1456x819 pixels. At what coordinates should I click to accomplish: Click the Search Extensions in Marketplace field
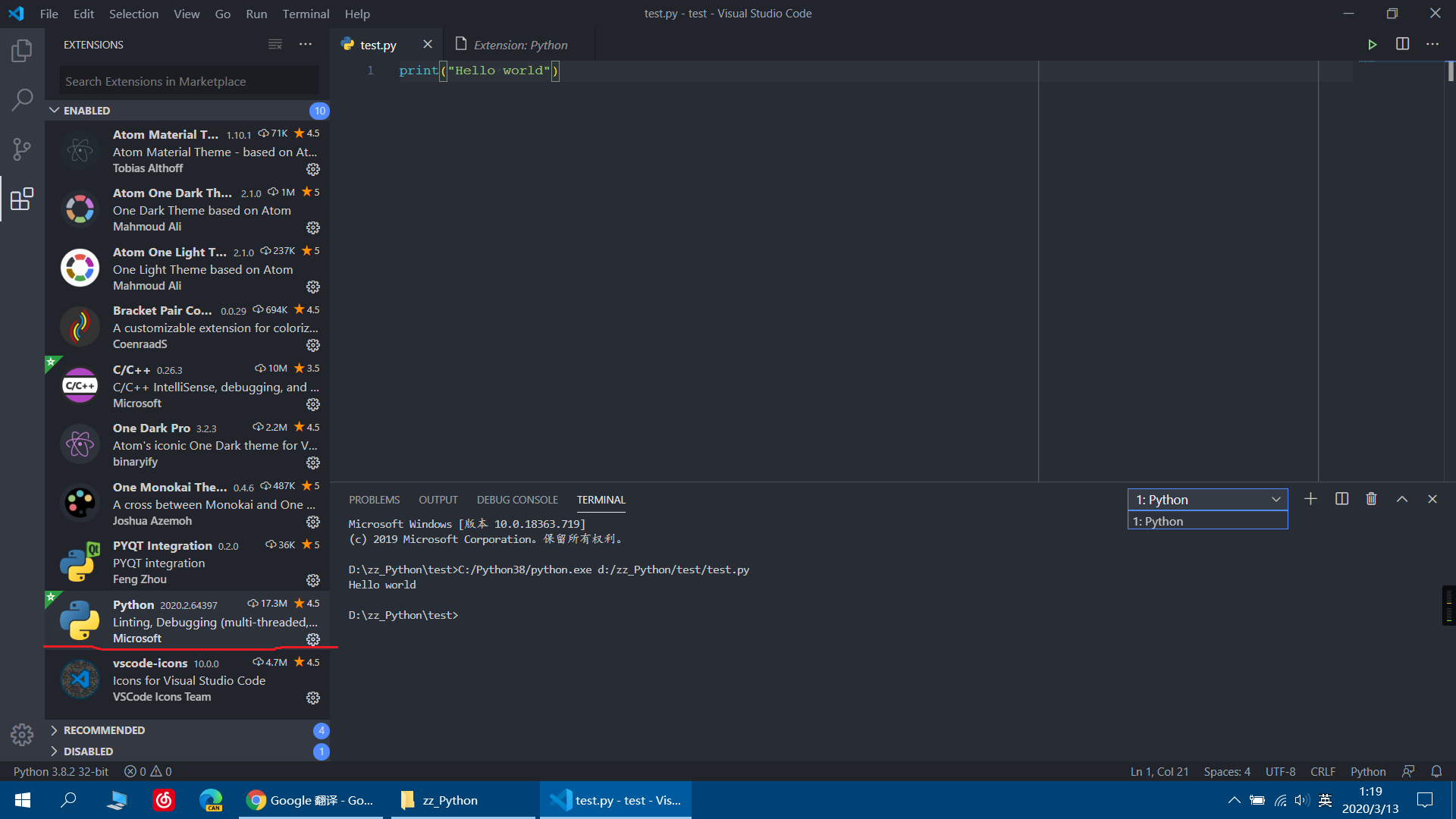tap(187, 80)
